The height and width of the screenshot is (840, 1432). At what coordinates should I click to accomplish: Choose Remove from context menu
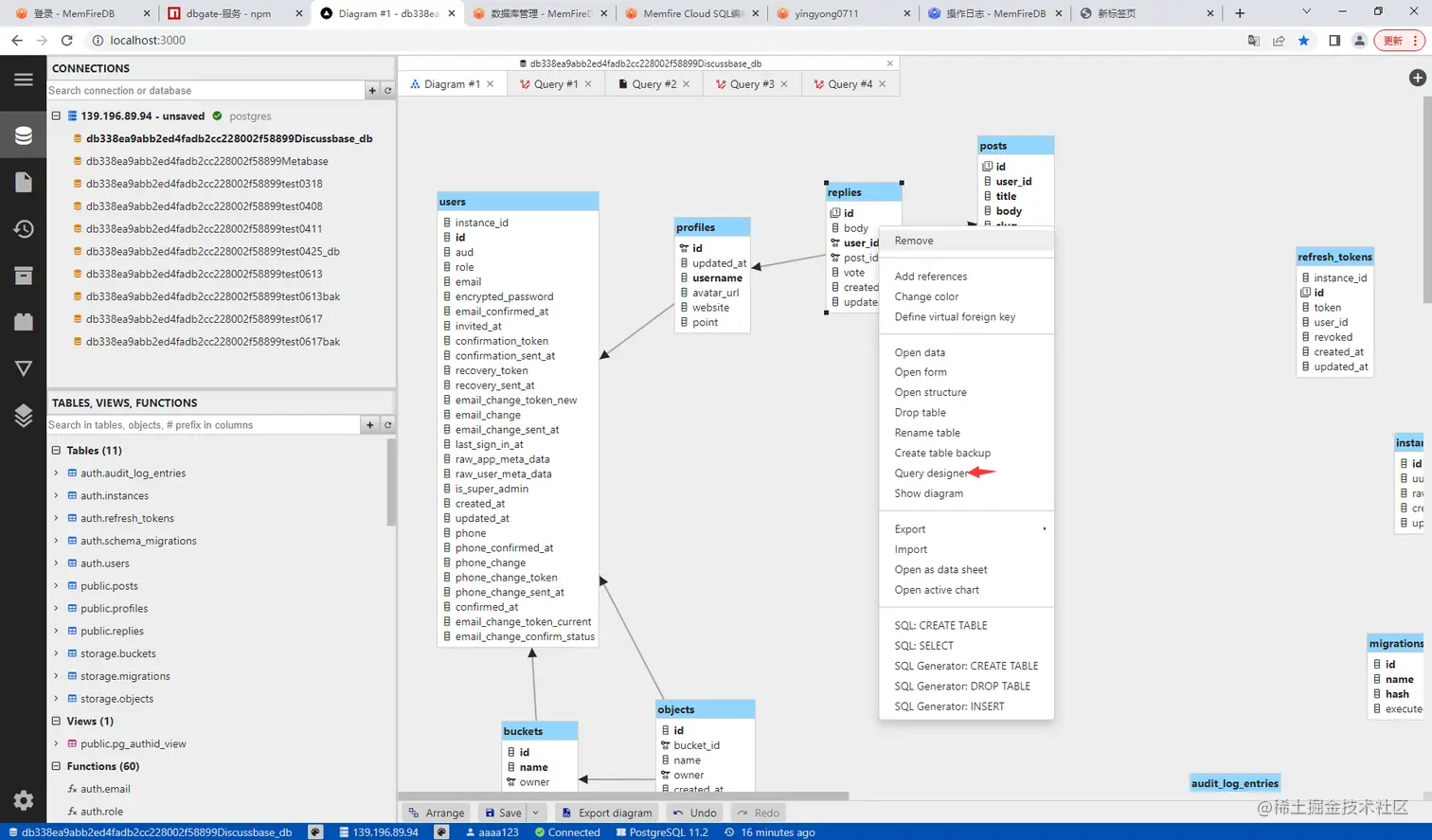(x=966, y=241)
